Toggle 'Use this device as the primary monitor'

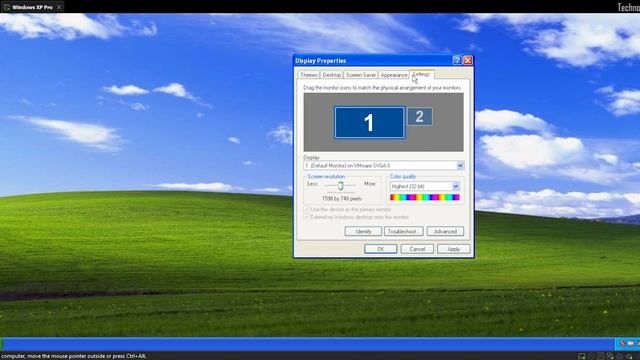[307, 209]
